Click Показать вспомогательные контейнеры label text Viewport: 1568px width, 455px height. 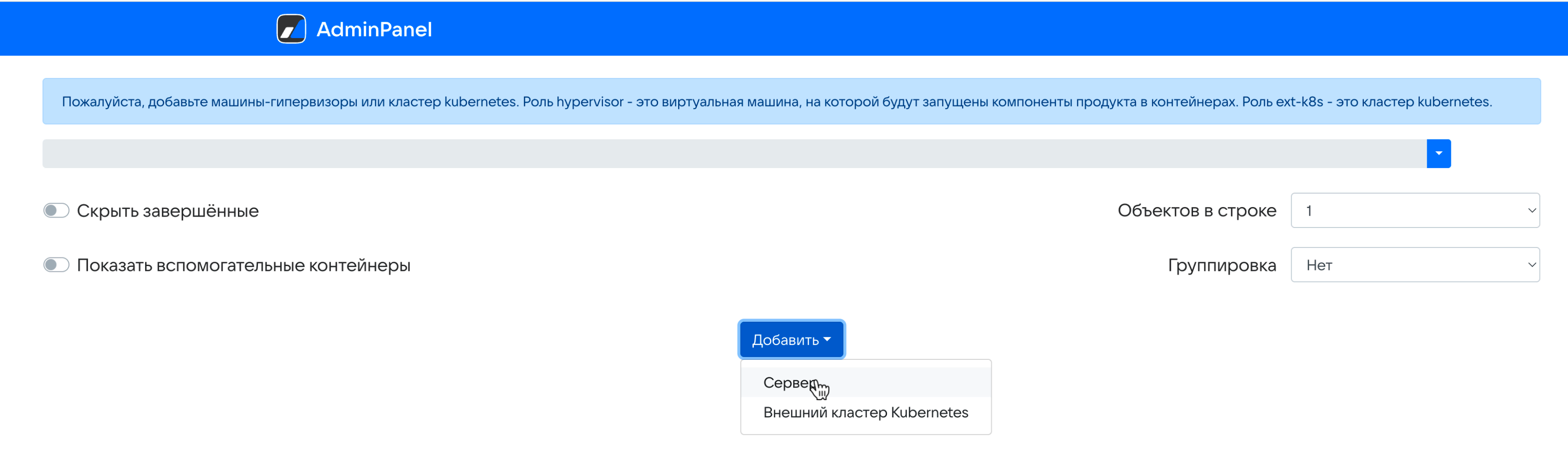pyautogui.click(x=244, y=265)
